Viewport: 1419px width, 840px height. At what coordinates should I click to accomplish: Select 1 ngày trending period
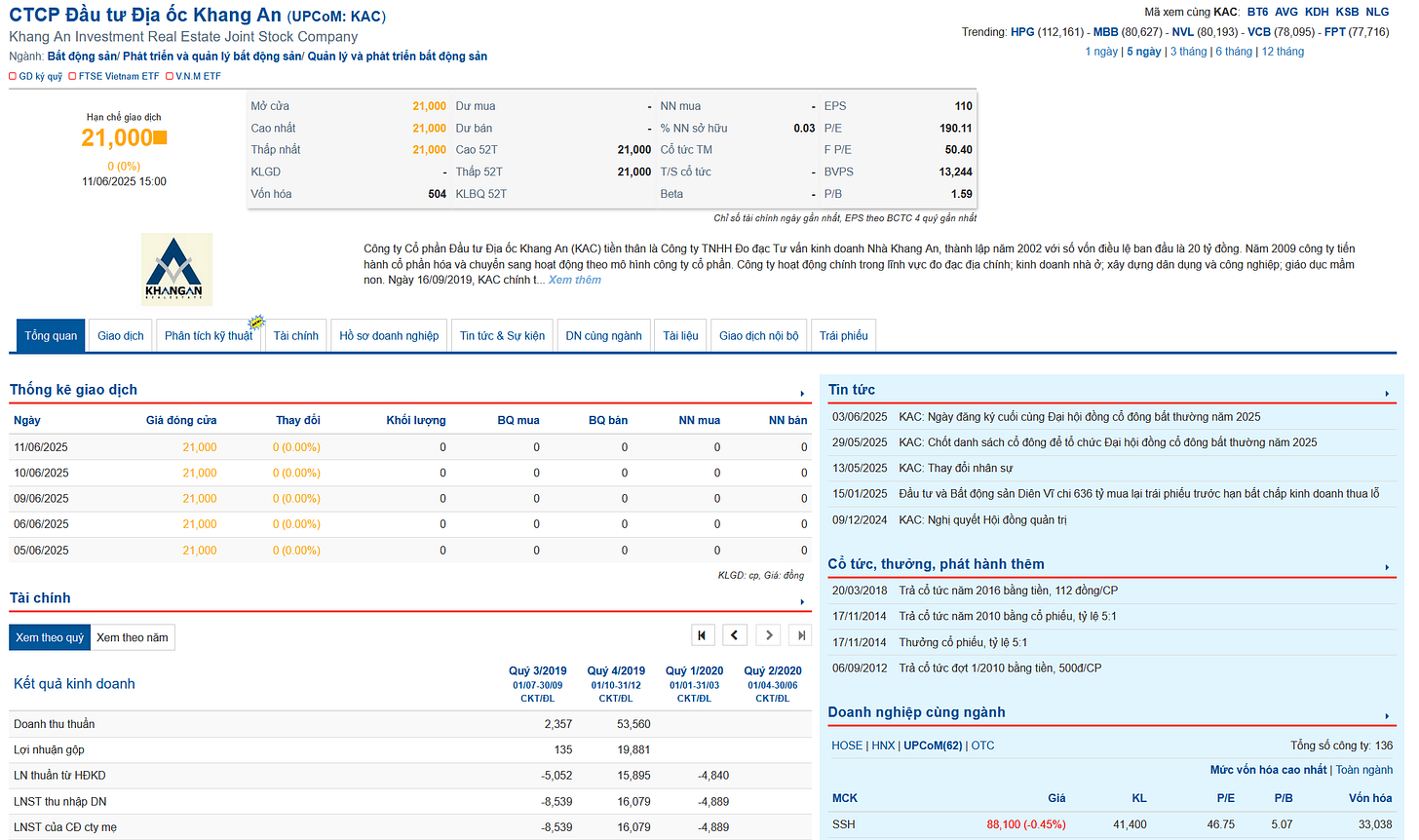pos(1101,52)
